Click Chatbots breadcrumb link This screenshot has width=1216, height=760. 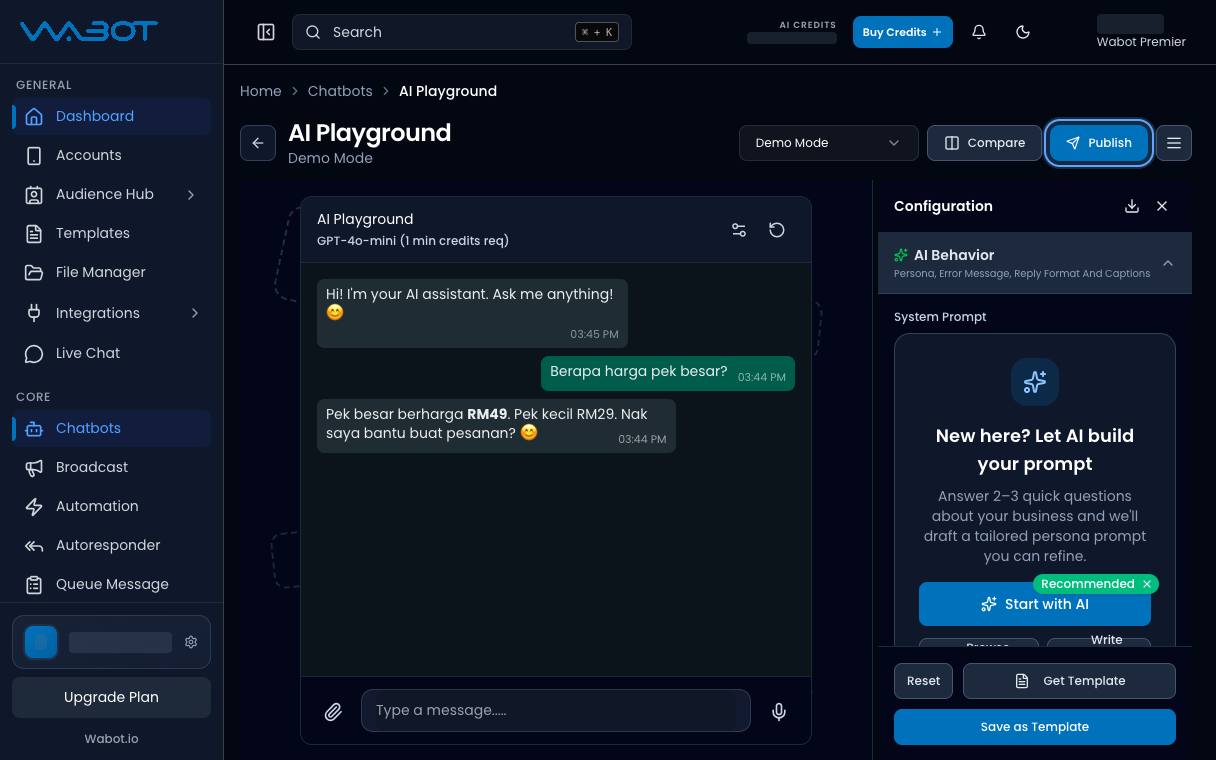[340, 91]
